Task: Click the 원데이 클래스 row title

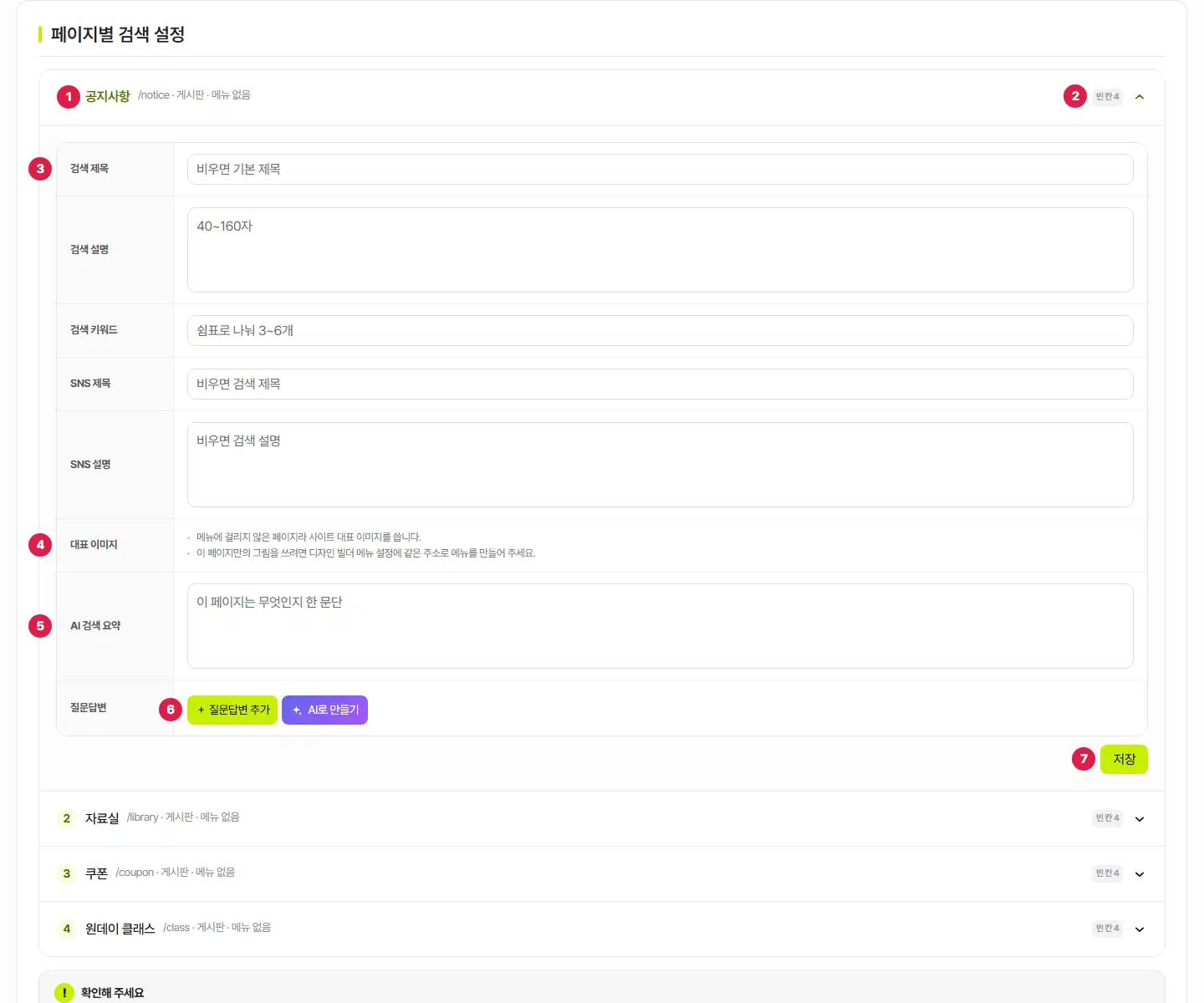Action: tap(120, 929)
